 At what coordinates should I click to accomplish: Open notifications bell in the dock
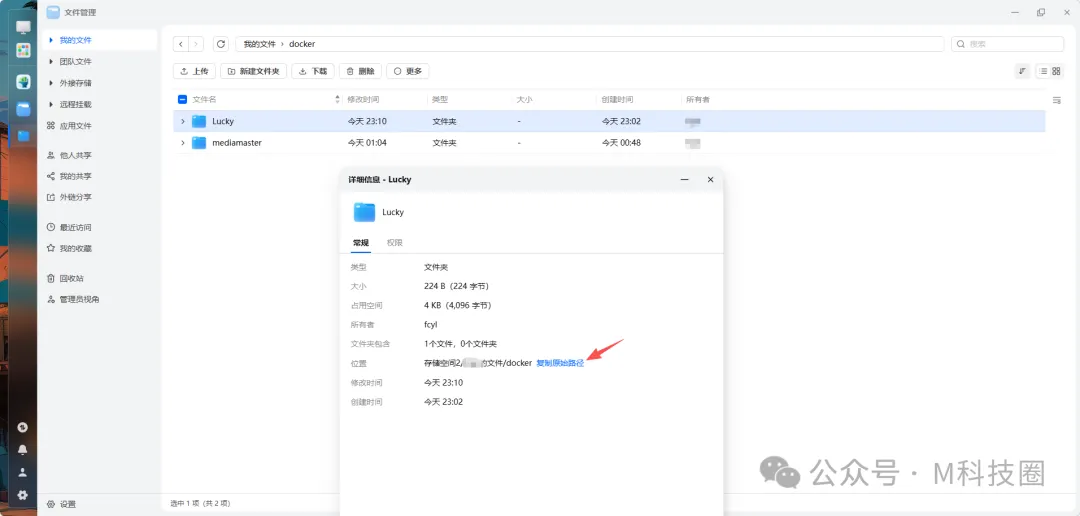click(23, 450)
